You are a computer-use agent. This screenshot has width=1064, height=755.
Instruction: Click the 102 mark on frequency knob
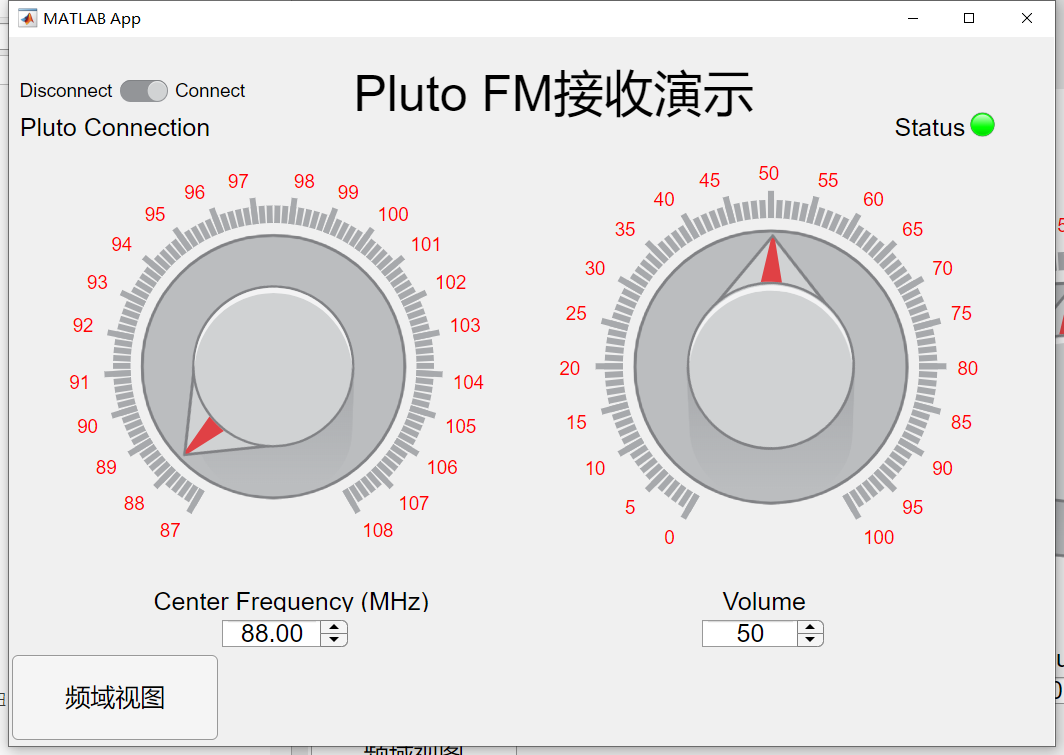click(451, 282)
